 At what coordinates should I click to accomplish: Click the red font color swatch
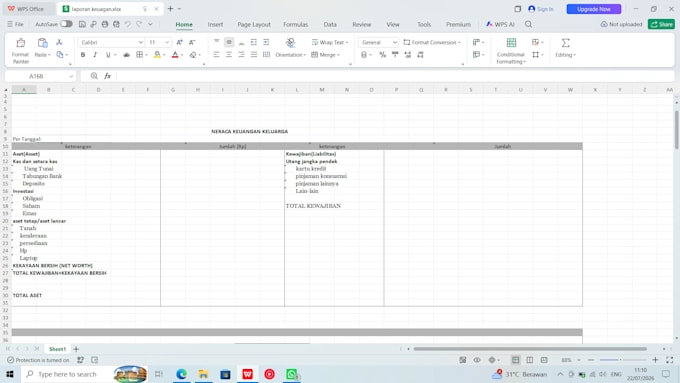[175, 55]
